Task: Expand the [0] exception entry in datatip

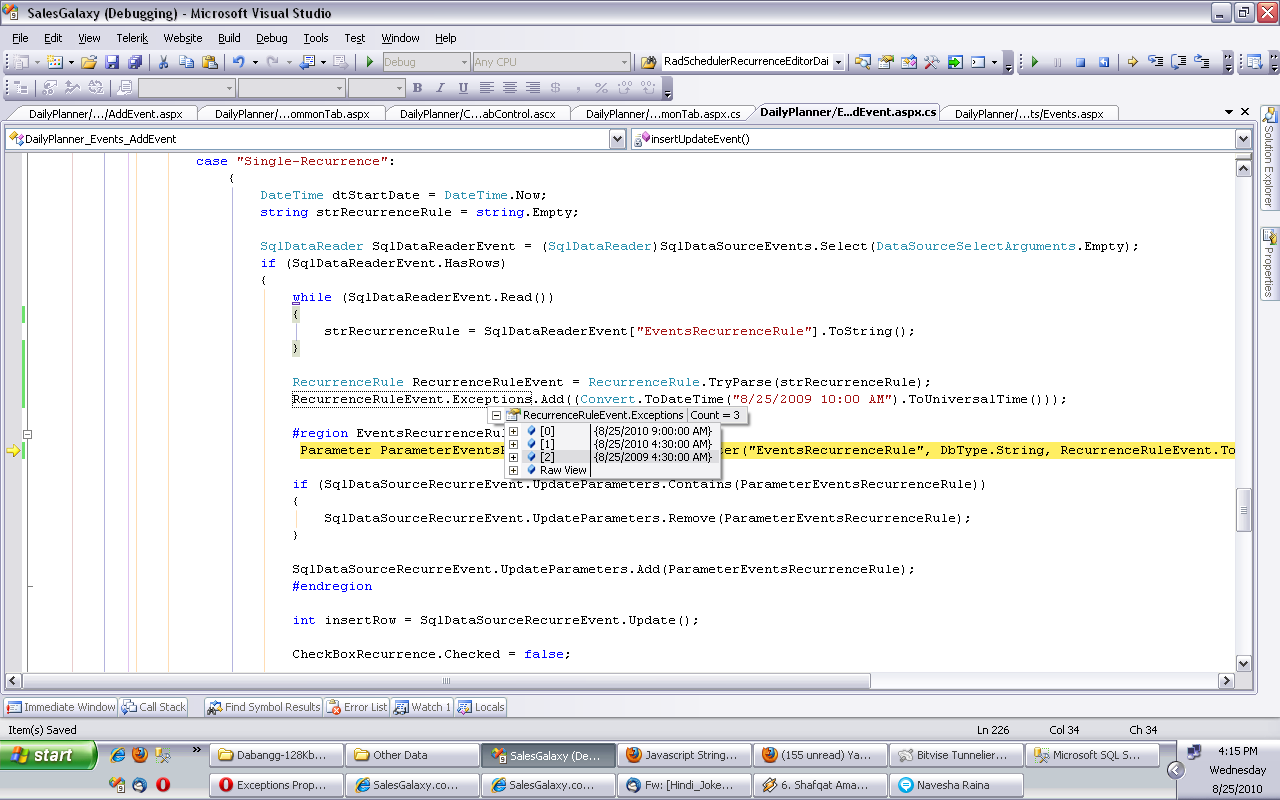Action: (x=514, y=431)
